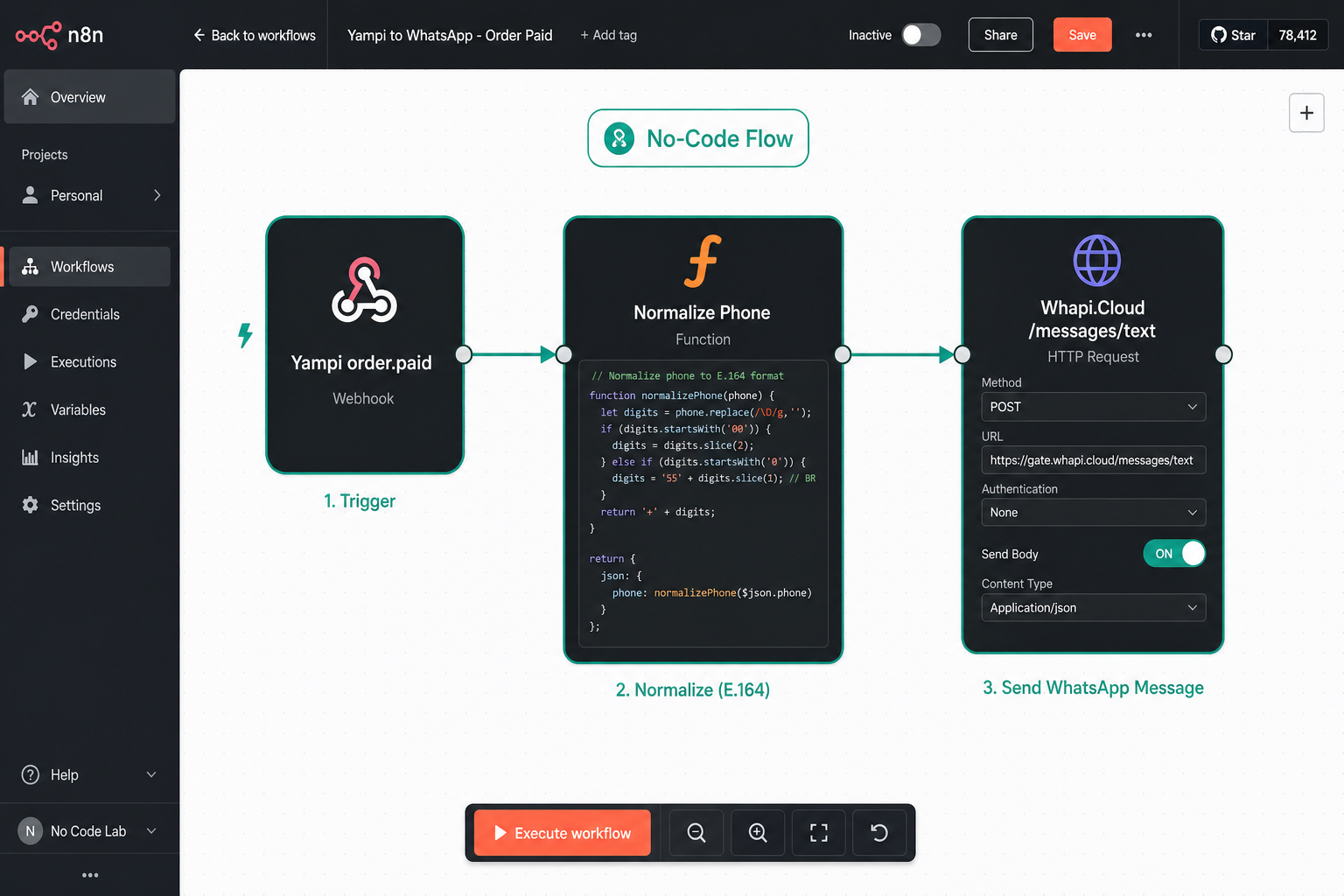Open the Personal project
This screenshot has height=896, width=1344.
(87, 195)
